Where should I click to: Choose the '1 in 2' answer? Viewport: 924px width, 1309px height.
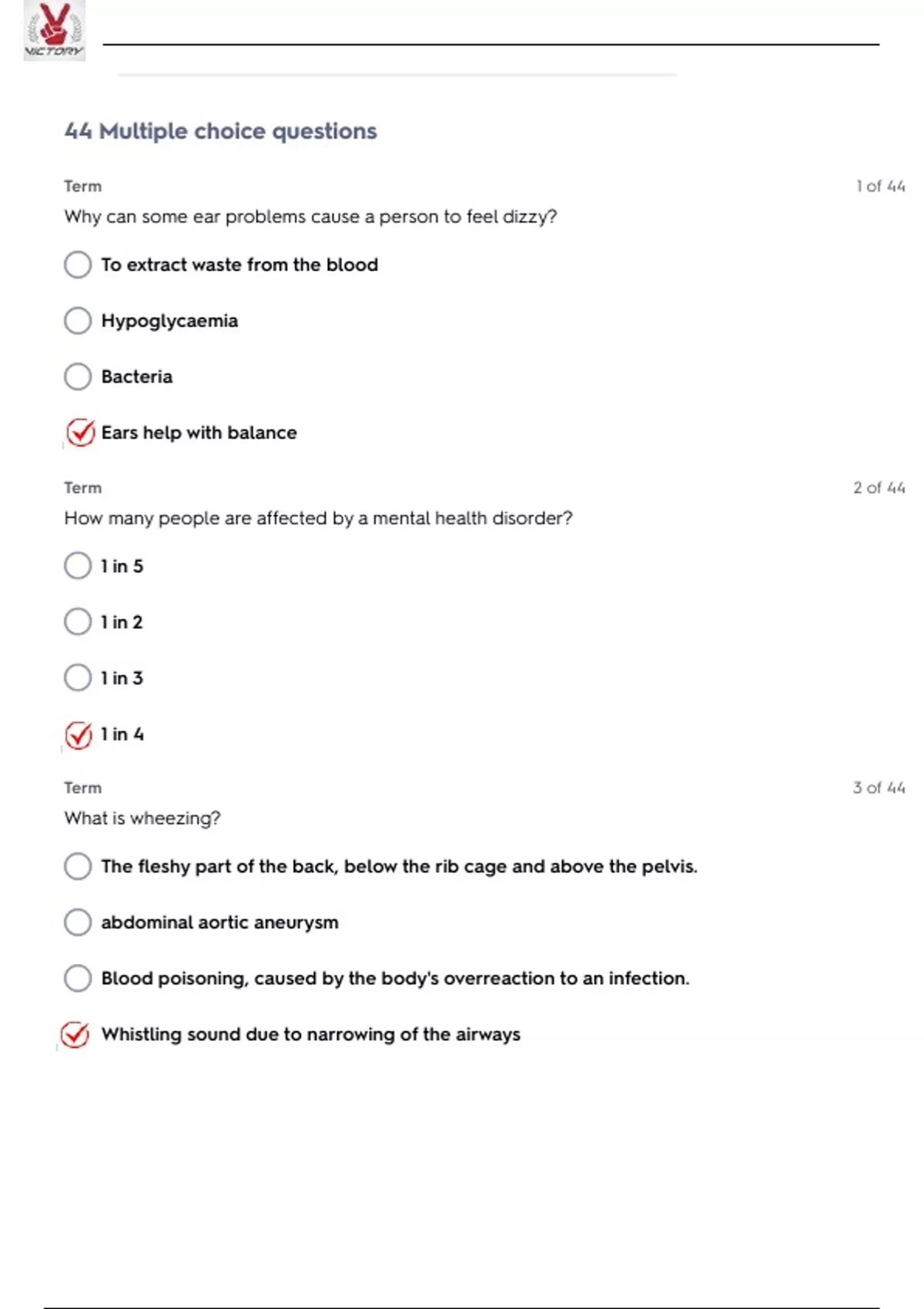pyautogui.click(x=78, y=621)
